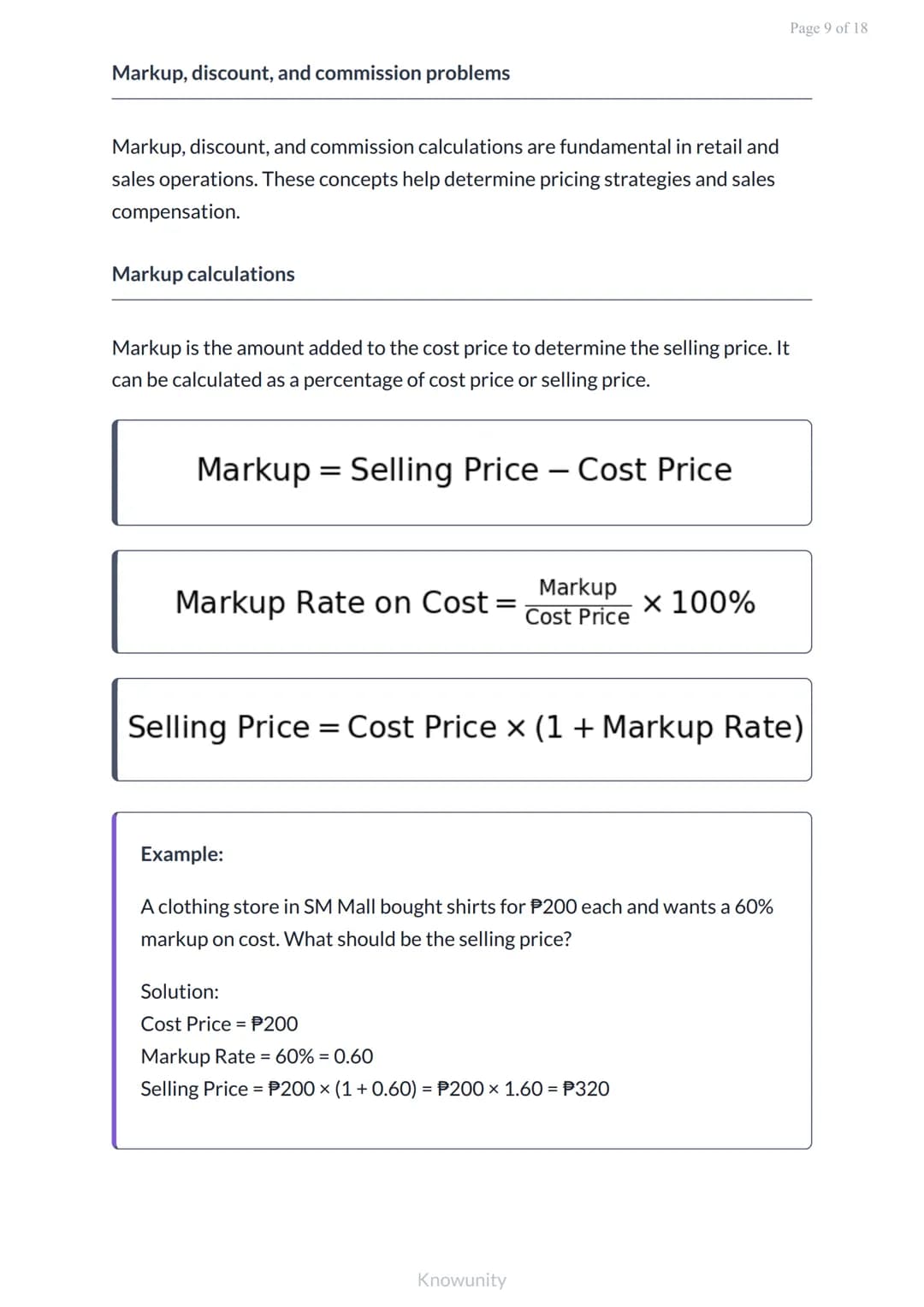Viewport: 924px width, 1307px height.
Task: Click the 'Markup Rate = 60% = 0.60' line
Action: click(257, 1056)
